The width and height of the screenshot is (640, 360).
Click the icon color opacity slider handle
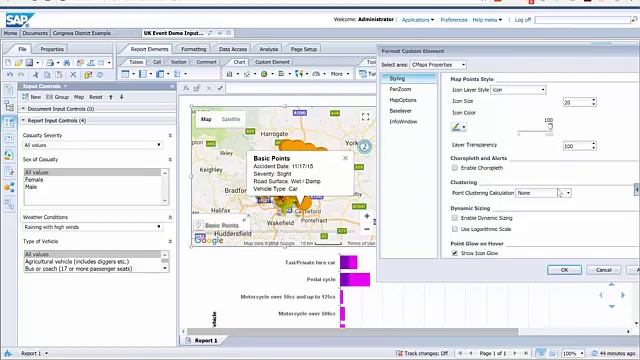coord(550,127)
